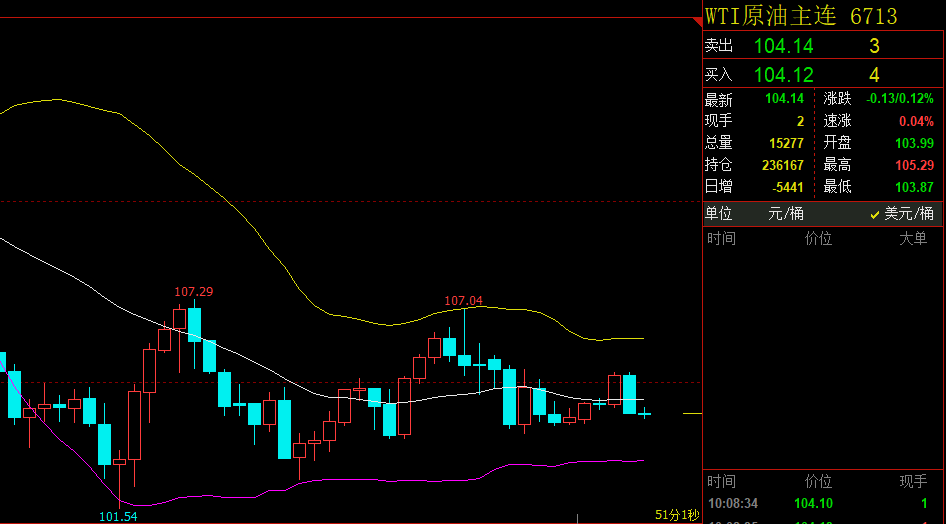Viewport: 946px width, 524px height.
Task: Click the 107.04 high label on chart
Action: click(x=463, y=301)
